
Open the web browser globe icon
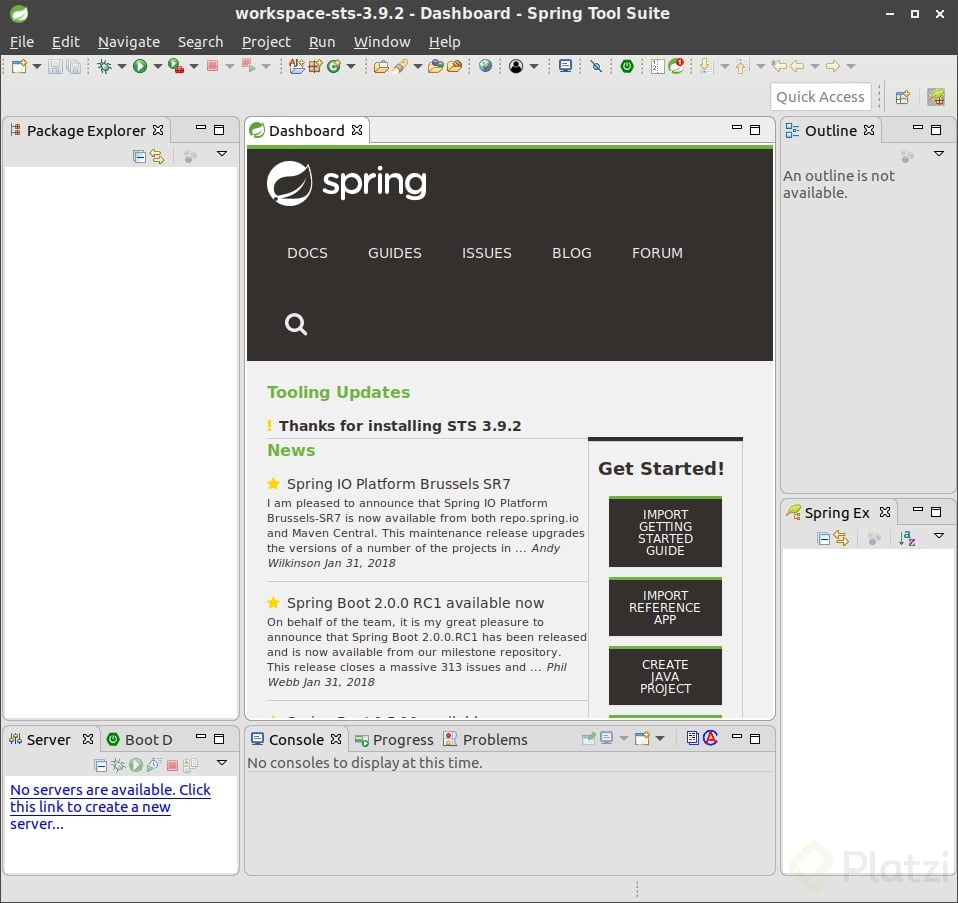(x=486, y=65)
